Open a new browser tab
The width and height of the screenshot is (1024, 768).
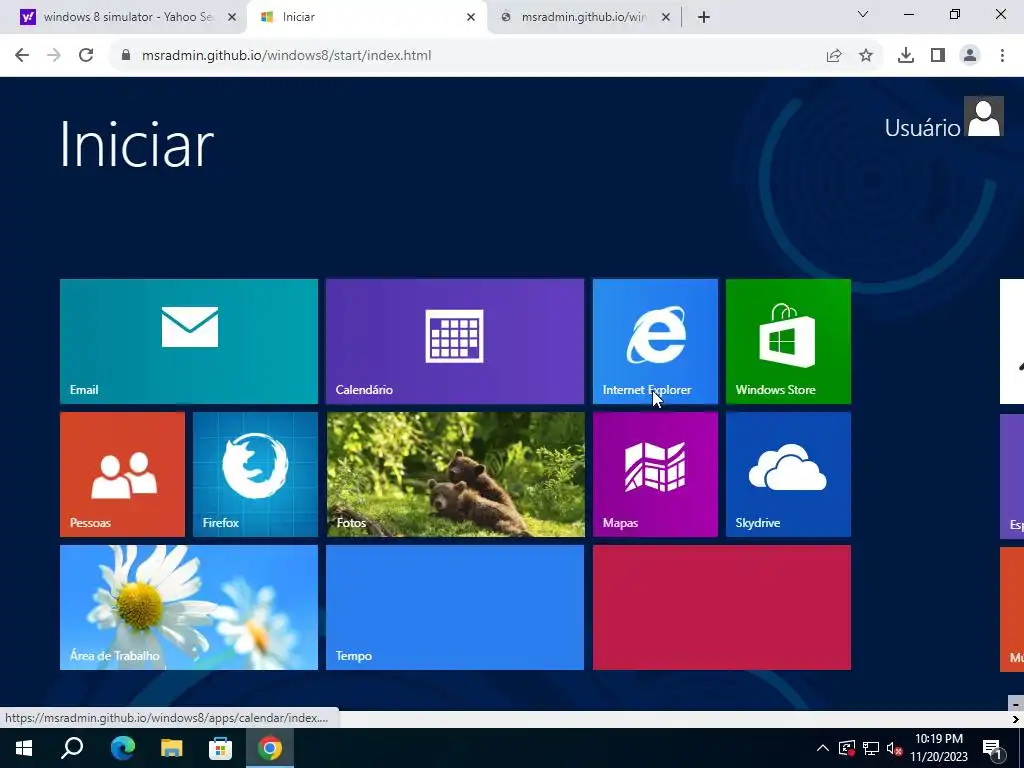(703, 17)
